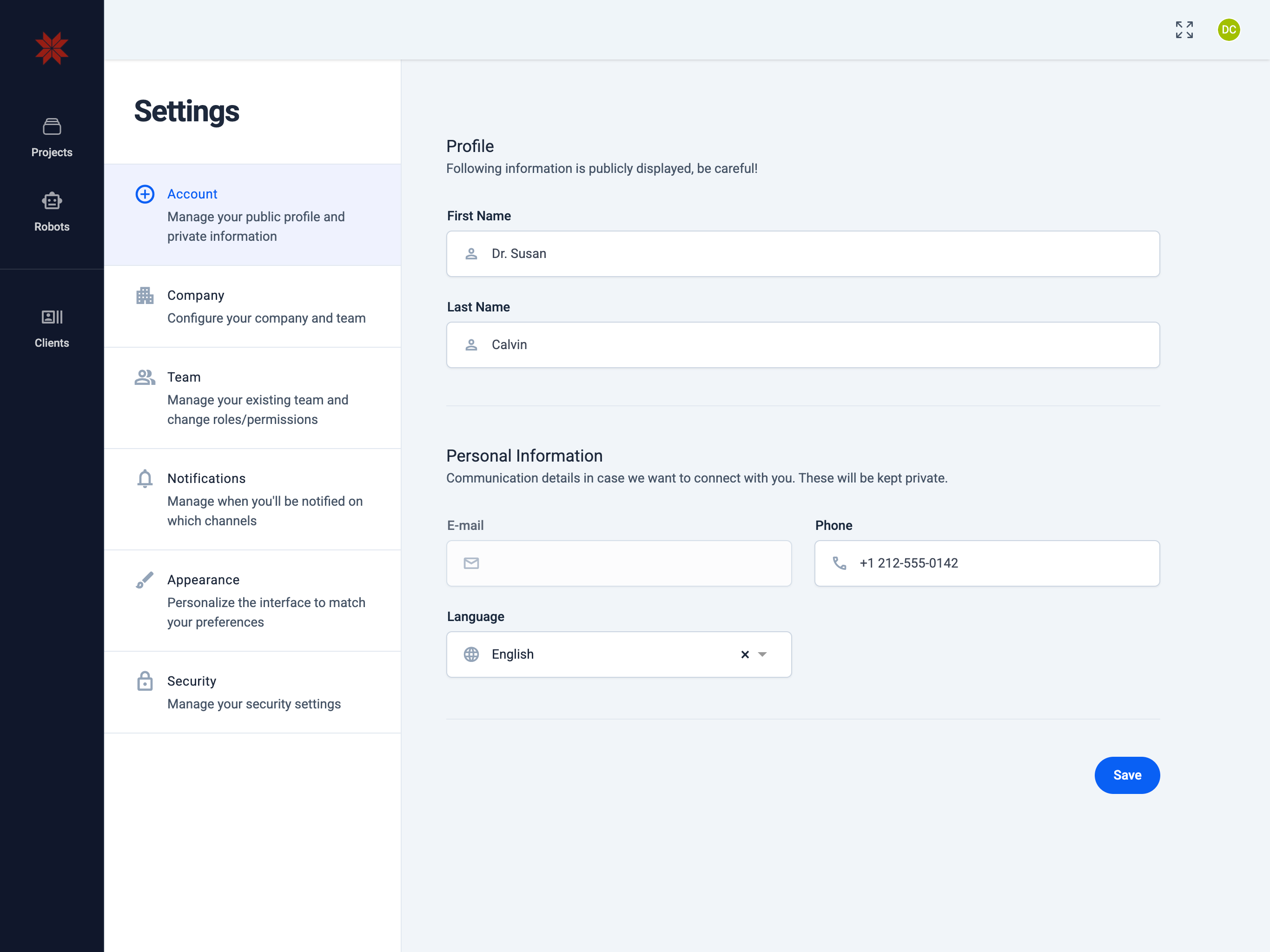Click the bell Notifications icon
1270x952 pixels.
pyautogui.click(x=145, y=478)
